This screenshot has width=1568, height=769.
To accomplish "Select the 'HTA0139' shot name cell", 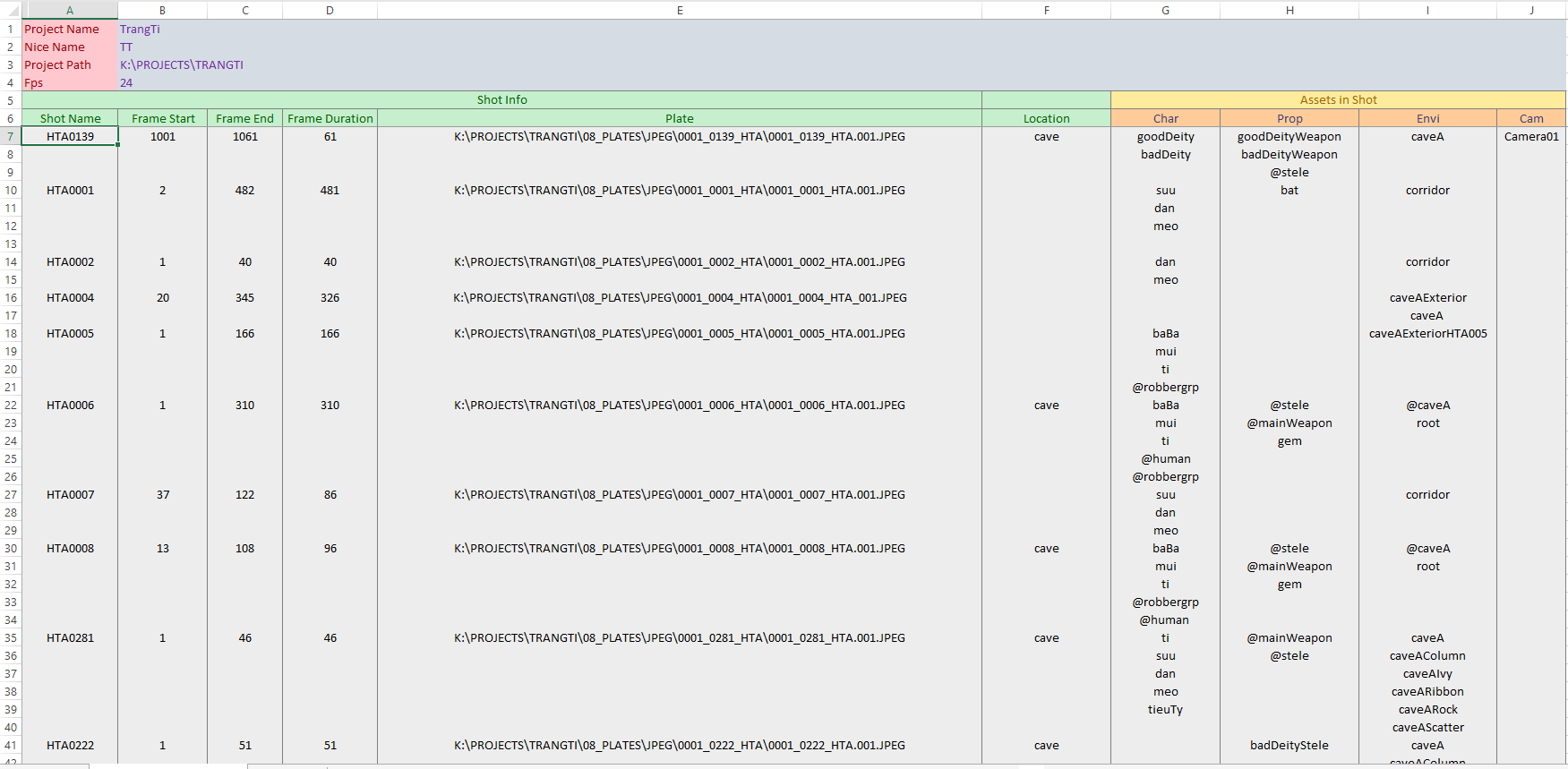I will [x=70, y=136].
